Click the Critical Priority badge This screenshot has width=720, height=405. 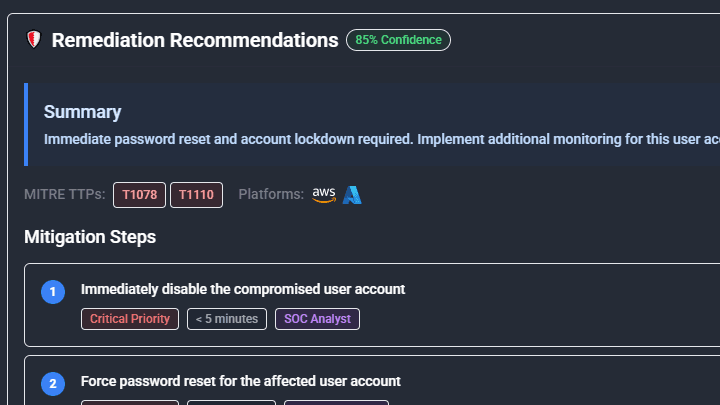tap(130, 319)
